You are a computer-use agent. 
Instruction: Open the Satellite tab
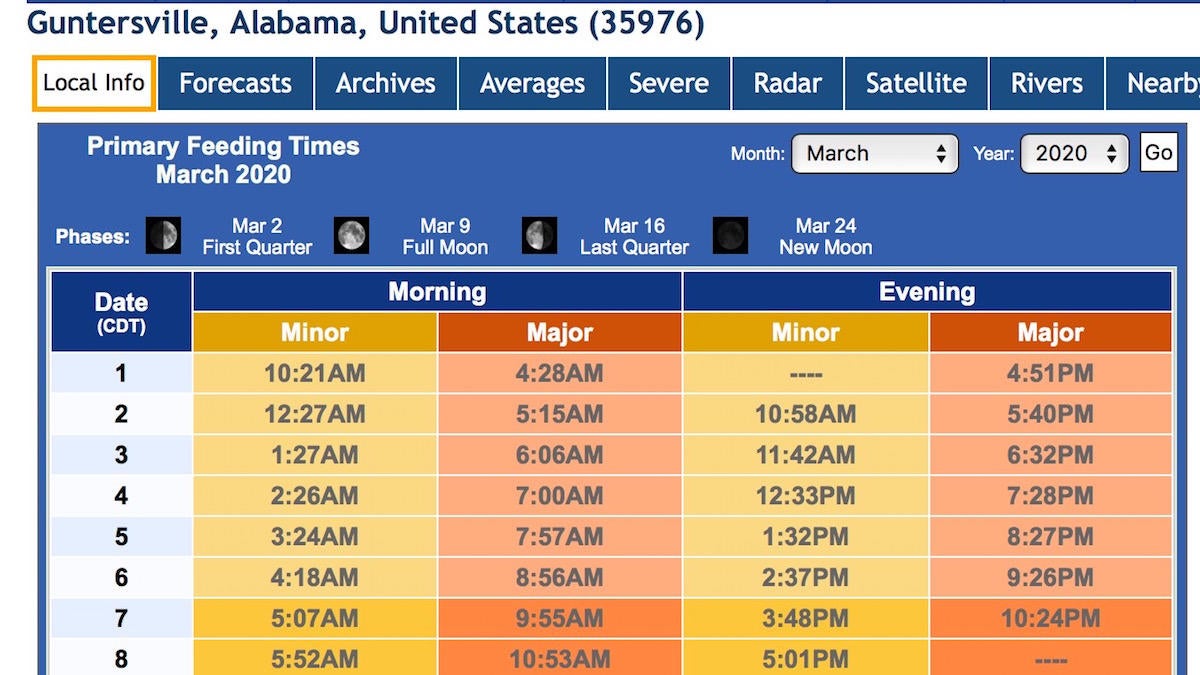point(917,83)
